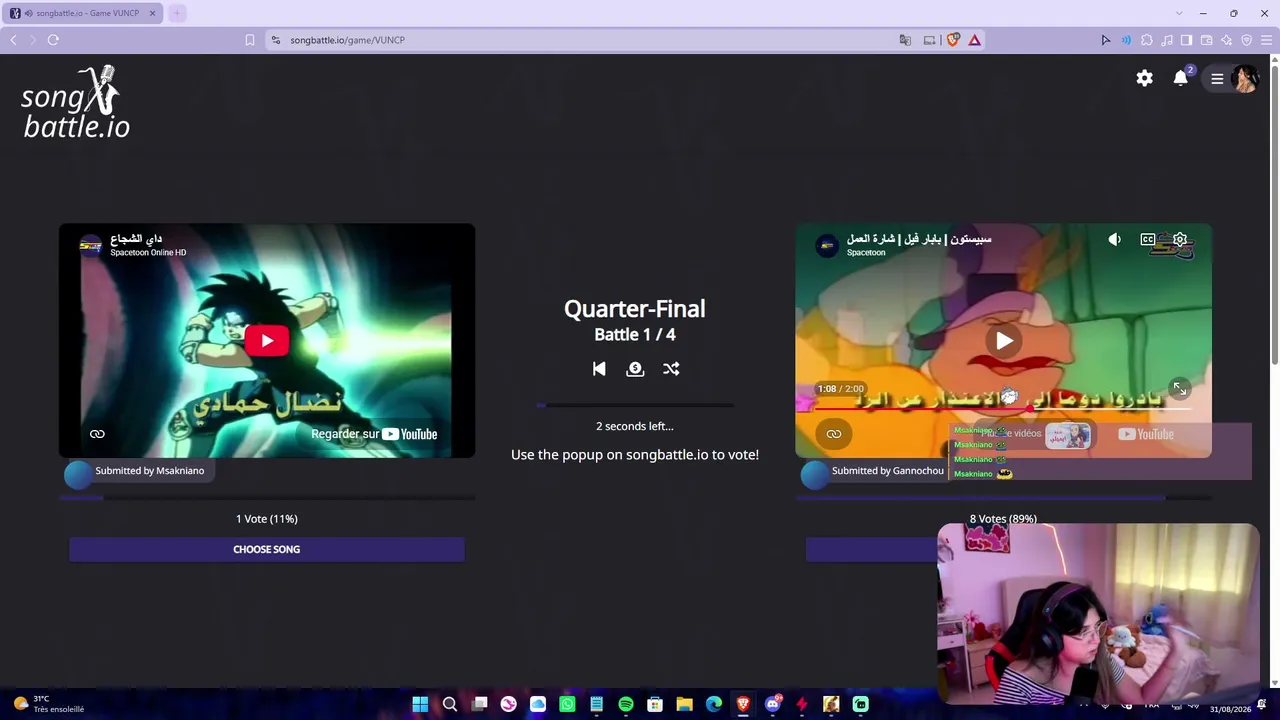Click the songbattle.io logo

[76, 102]
